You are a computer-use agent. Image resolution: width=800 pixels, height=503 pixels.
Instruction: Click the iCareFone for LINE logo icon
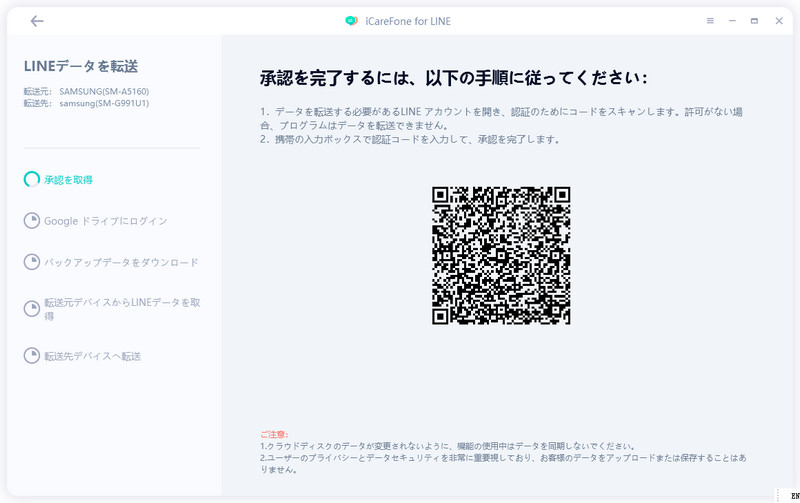(x=351, y=21)
